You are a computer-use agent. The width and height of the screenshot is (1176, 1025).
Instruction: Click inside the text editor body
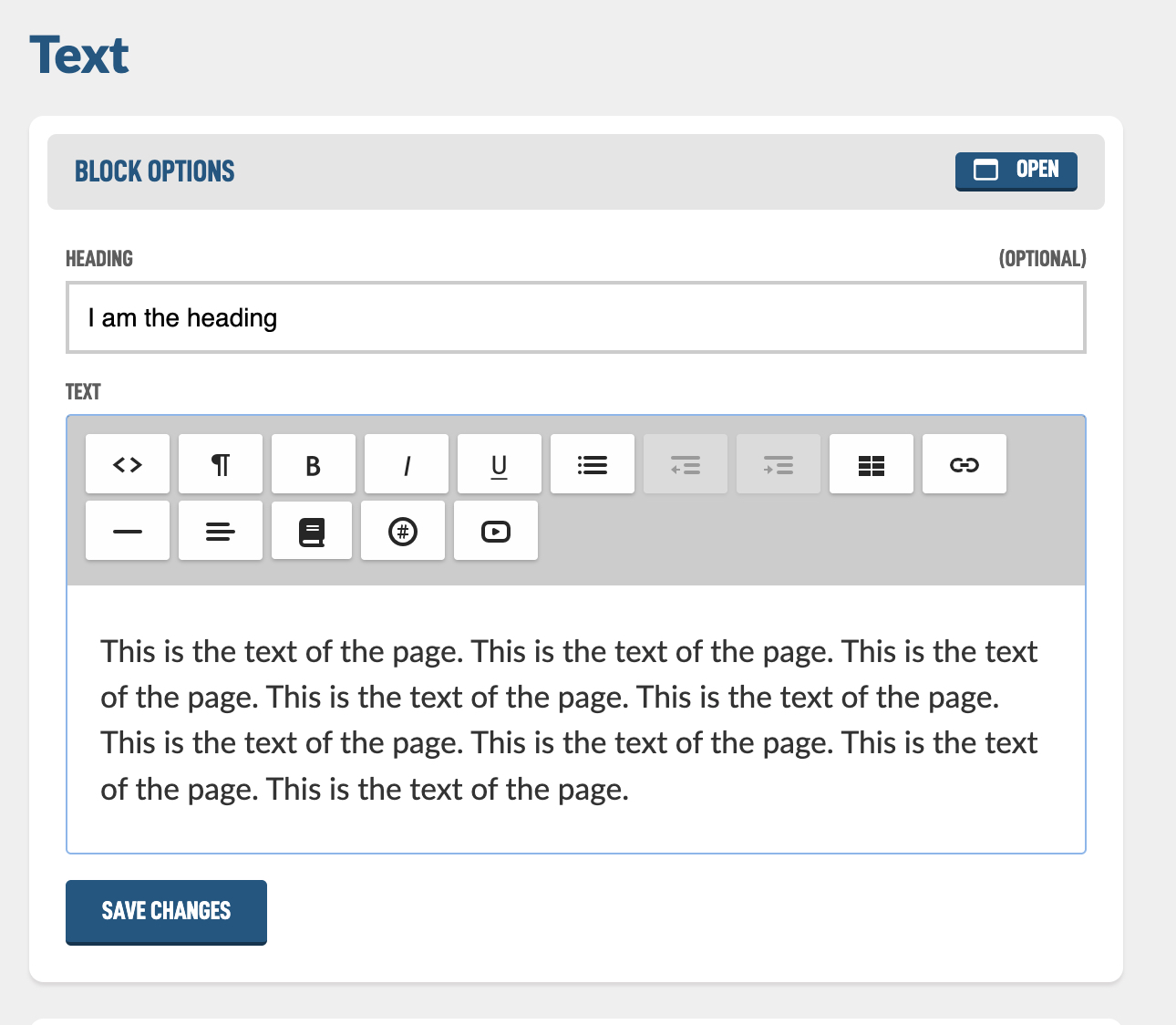576,720
